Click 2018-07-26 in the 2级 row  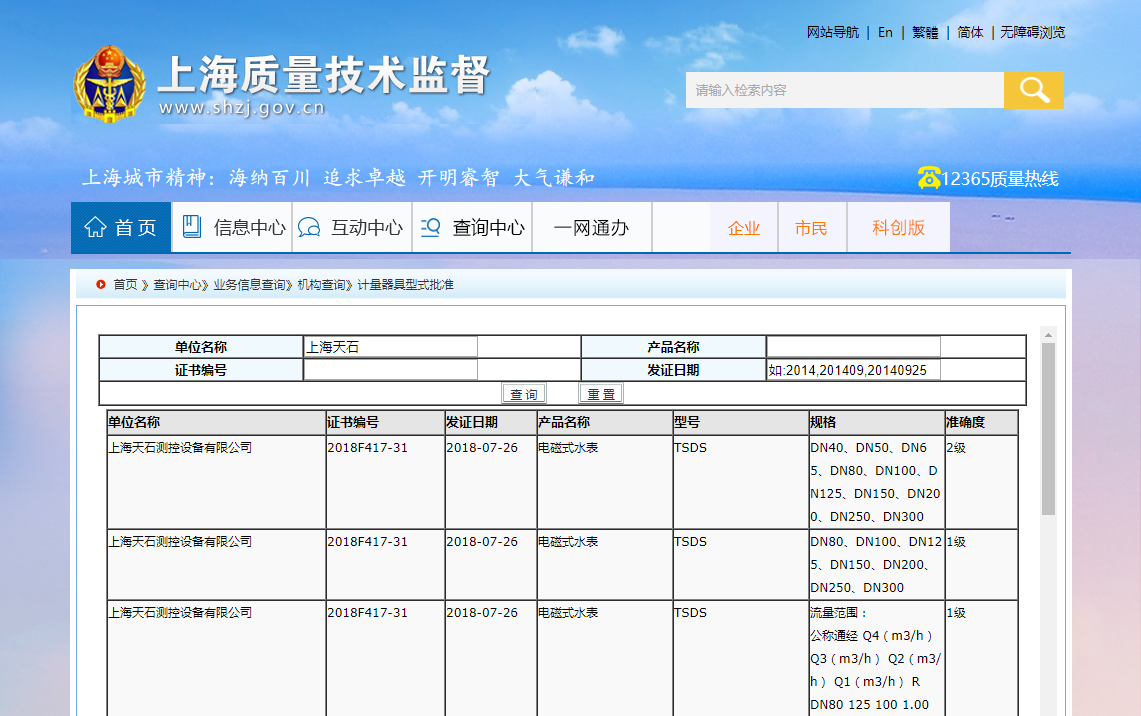point(482,448)
